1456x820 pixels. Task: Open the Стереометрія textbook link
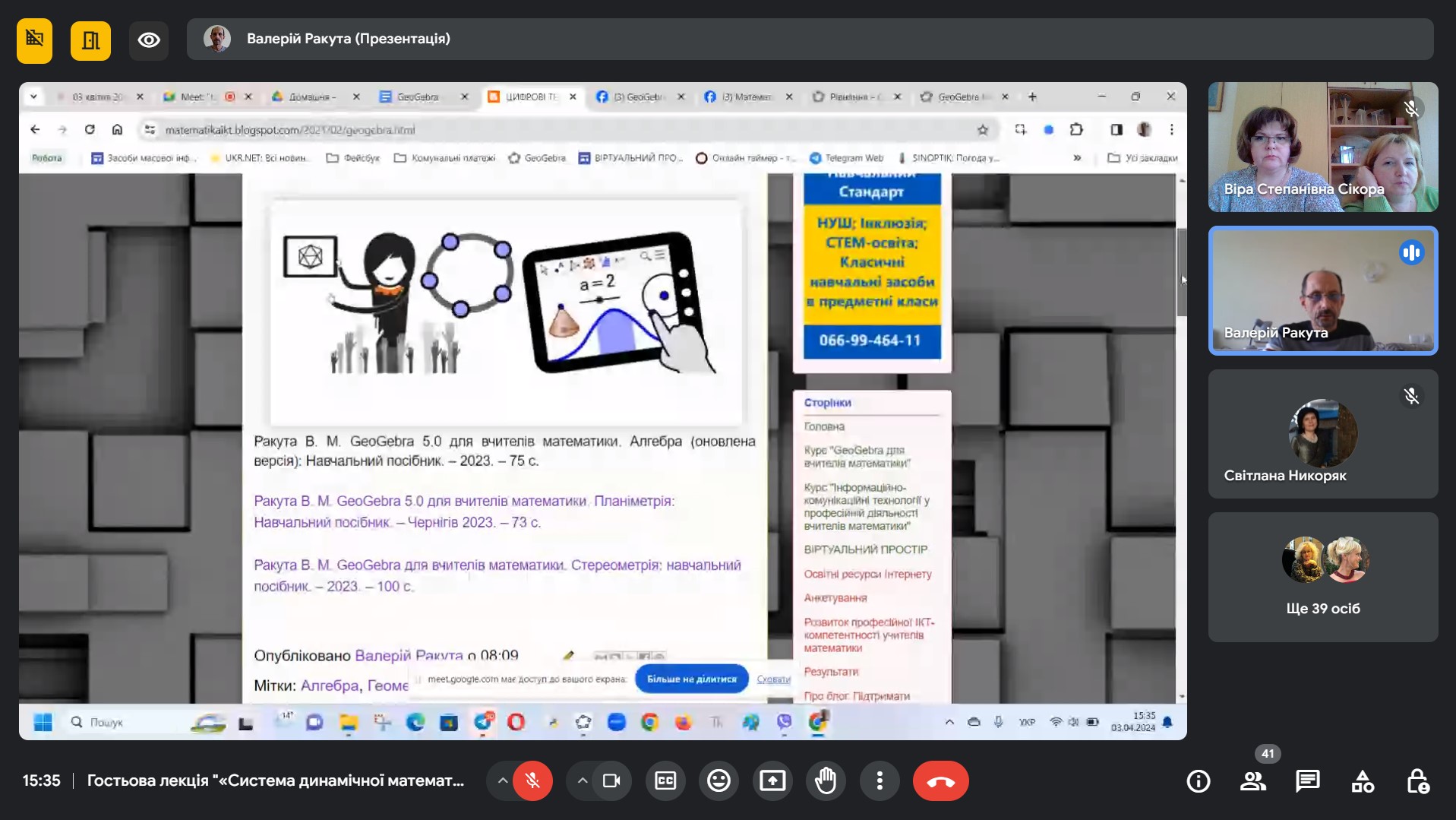pos(497,575)
